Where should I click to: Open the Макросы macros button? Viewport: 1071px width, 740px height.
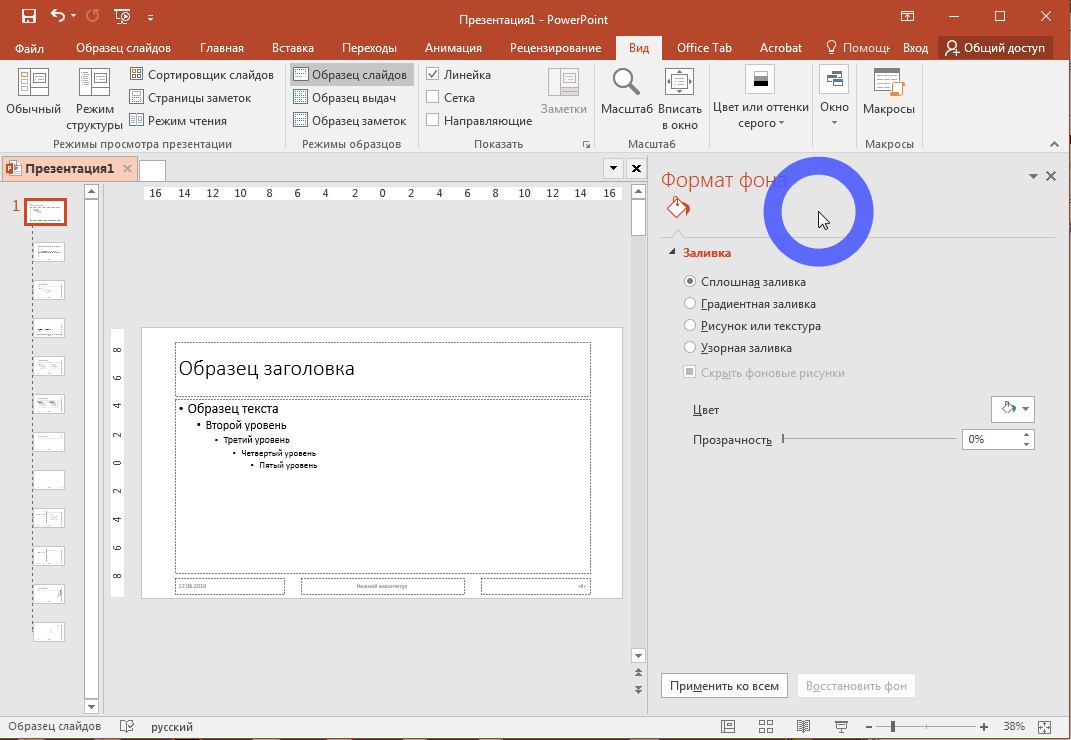(x=888, y=92)
